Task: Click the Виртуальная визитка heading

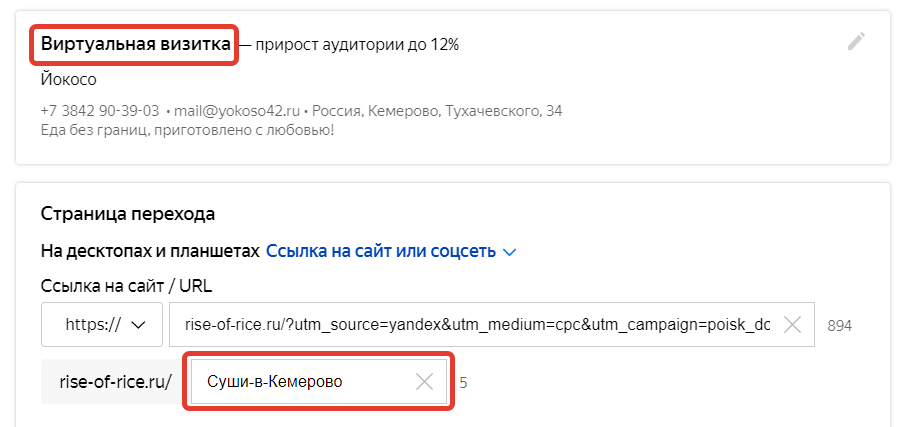Action: pyautogui.click(x=136, y=45)
